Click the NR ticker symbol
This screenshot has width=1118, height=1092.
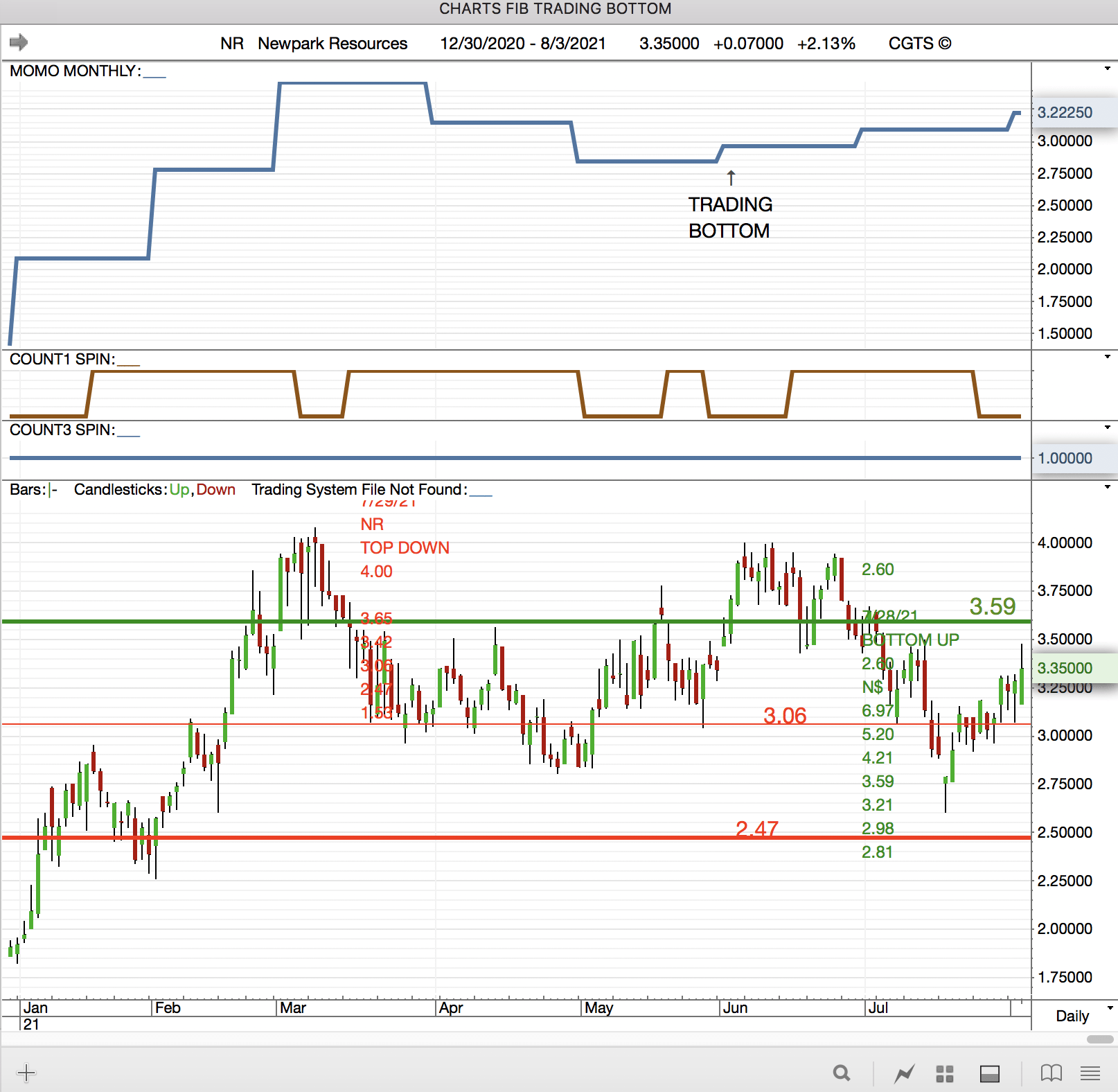click(x=232, y=44)
